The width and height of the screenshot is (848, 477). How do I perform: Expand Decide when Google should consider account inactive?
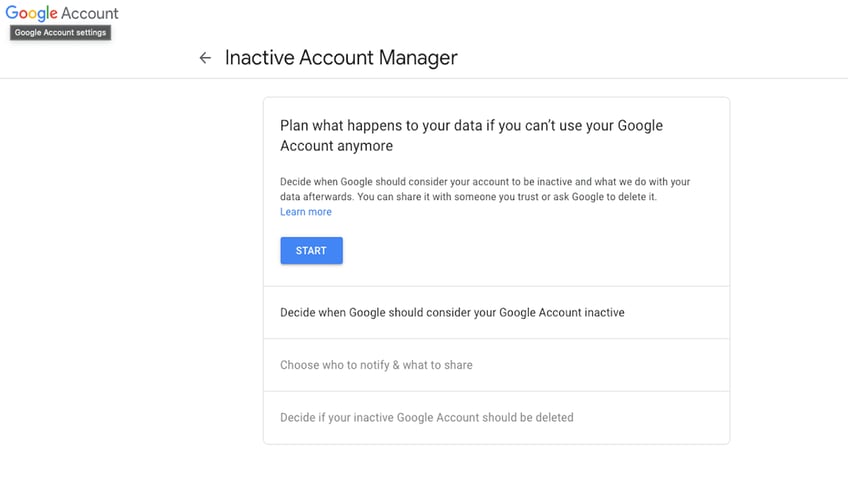pos(496,313)
